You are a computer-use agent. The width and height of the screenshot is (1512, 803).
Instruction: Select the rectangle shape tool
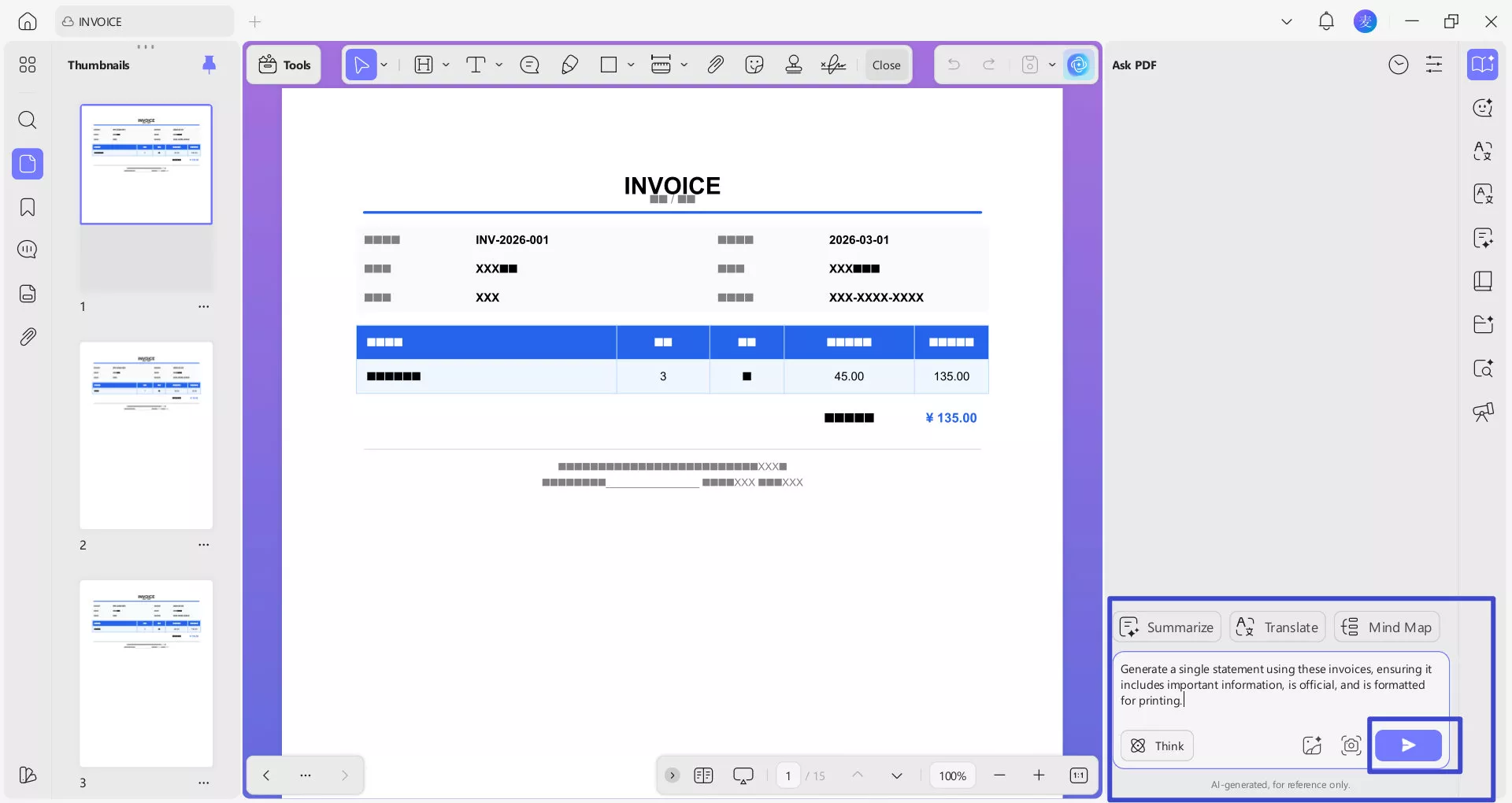pos(609,65)
